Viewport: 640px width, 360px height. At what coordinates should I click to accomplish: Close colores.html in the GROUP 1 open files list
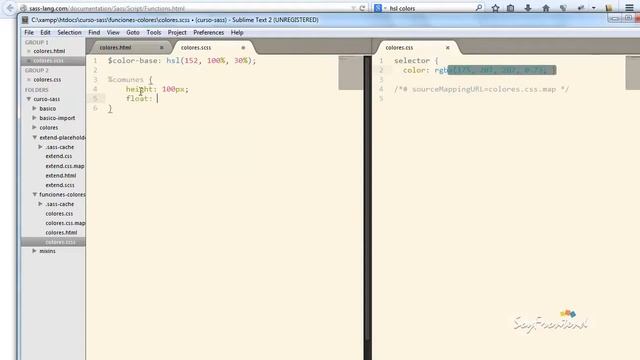coord(29,51)
